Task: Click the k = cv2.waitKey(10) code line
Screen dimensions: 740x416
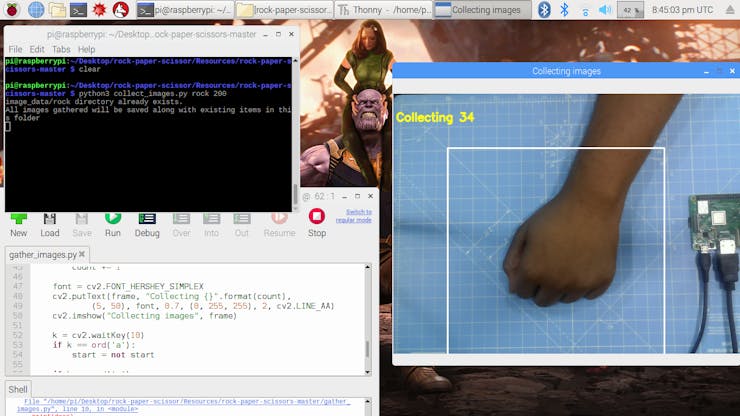Action: pyautogui.click(x=98, y=335)
